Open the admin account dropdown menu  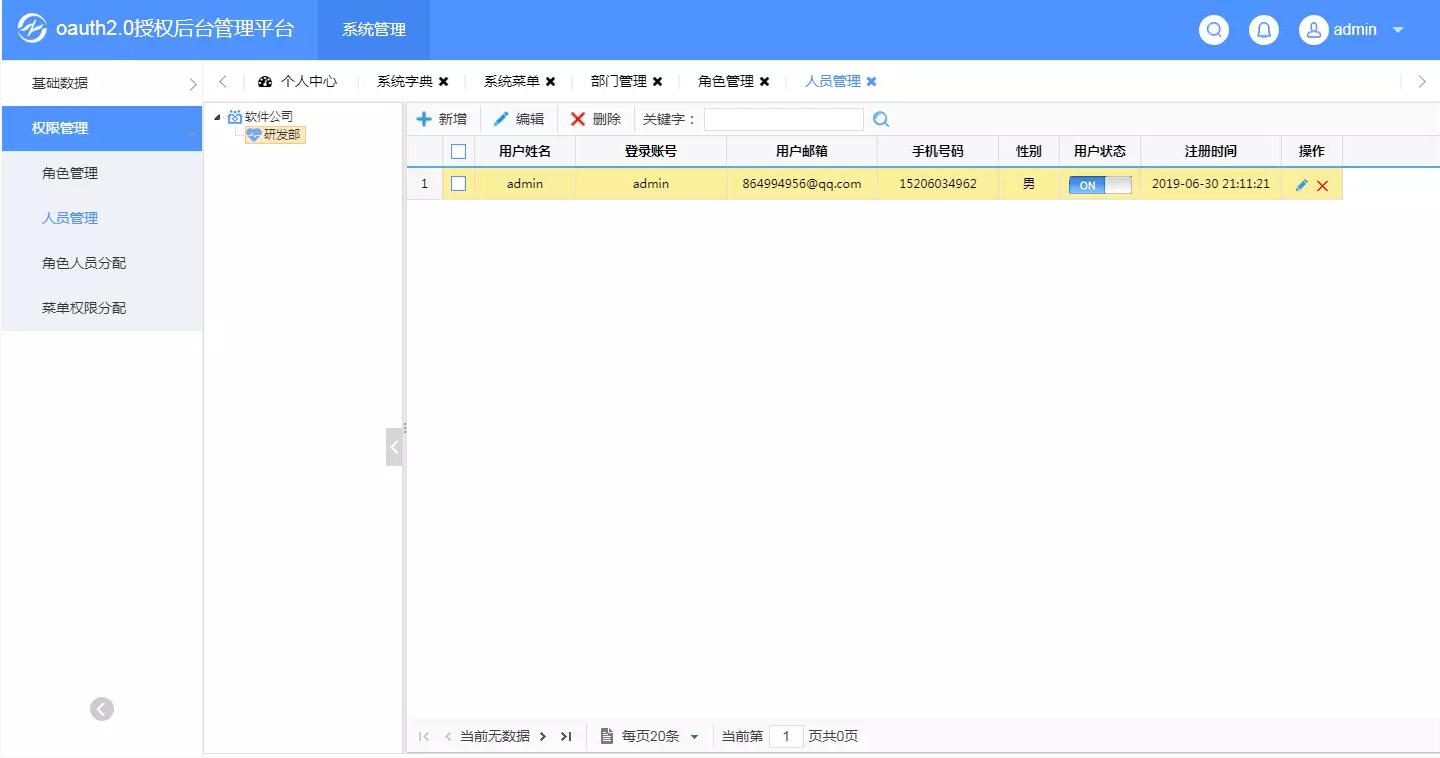pyautogui.click(x=1397, y=30)
